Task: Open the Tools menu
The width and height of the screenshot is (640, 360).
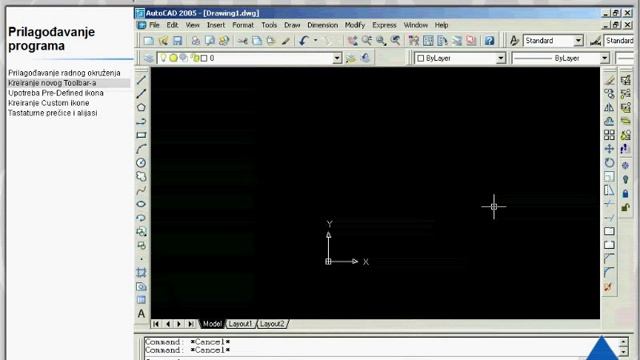Action: pyautogui.click(x=269, y=25)
